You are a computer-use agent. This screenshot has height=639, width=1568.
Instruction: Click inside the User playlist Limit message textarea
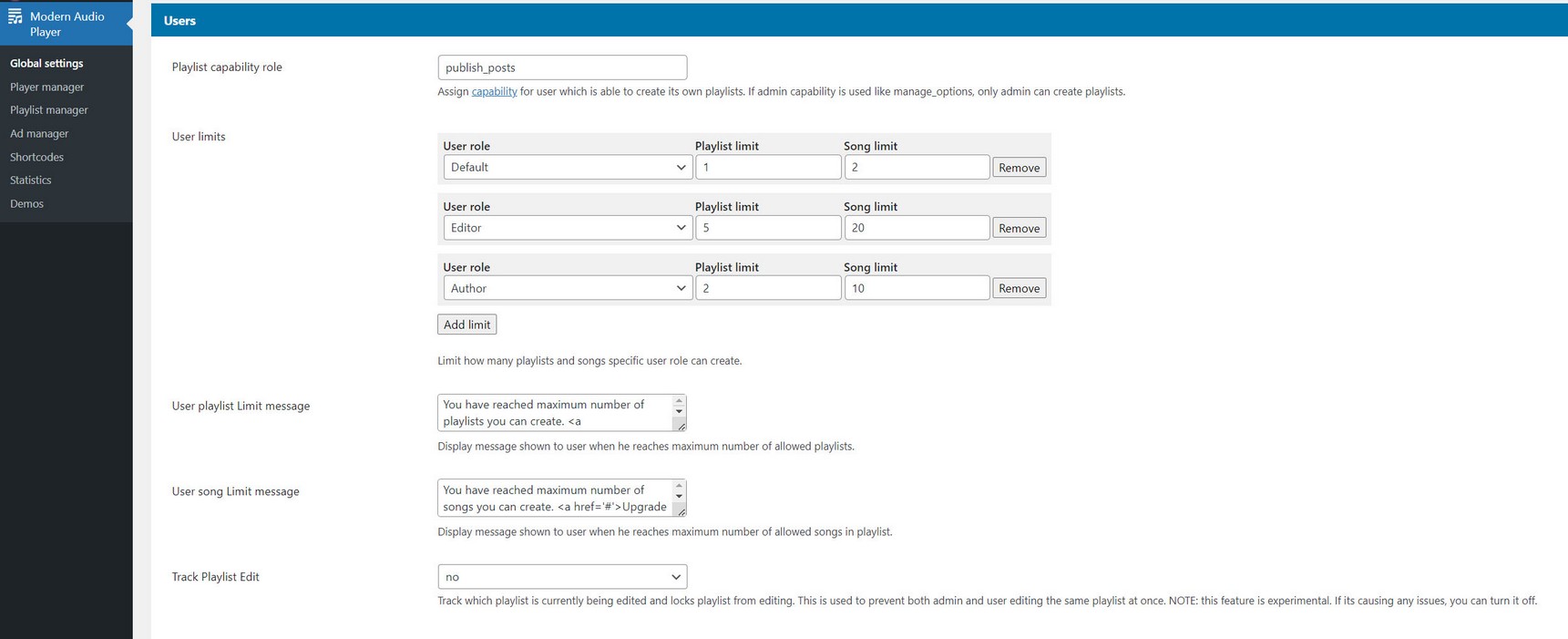(555, 413)
